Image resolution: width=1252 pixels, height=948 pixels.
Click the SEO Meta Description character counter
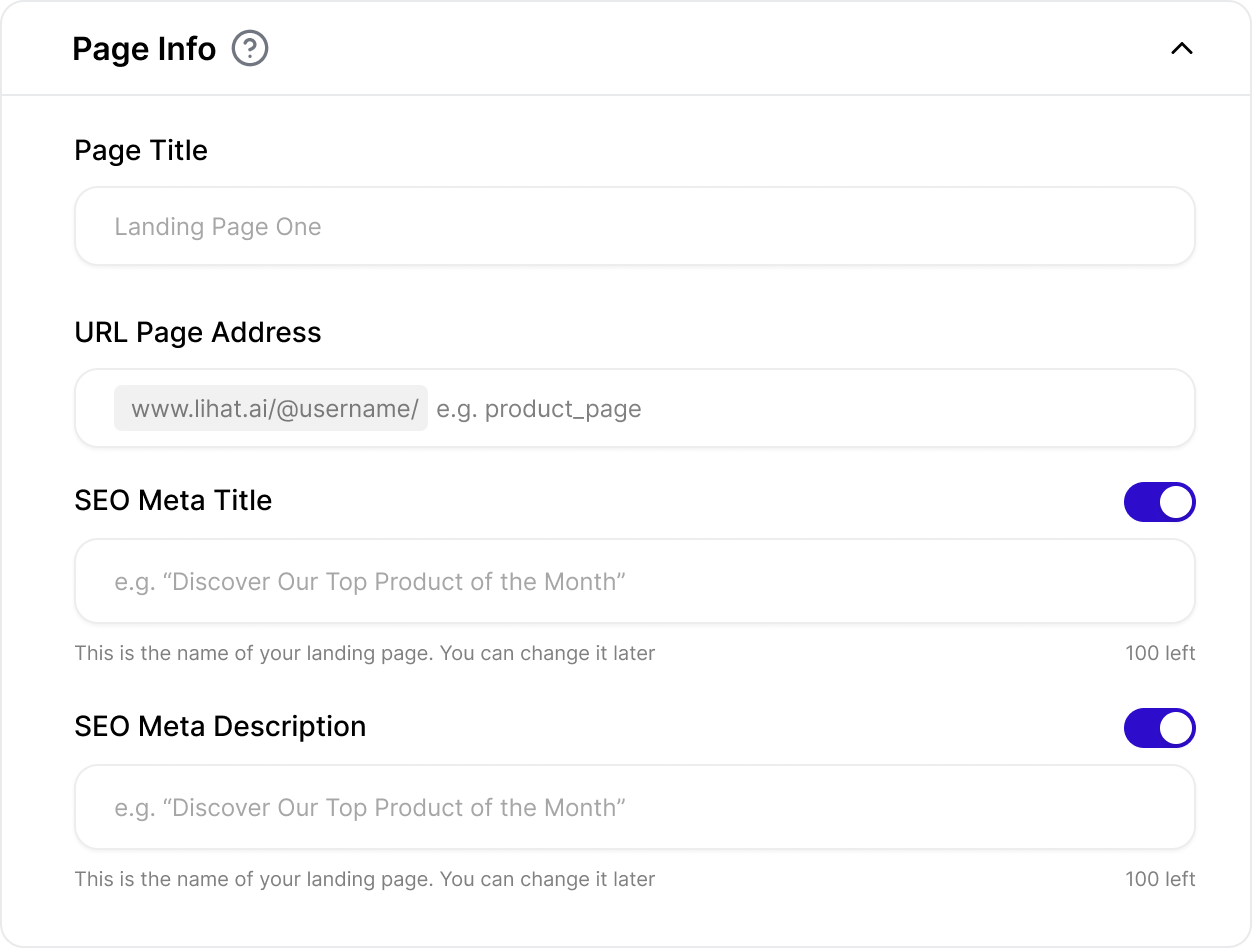(x=1159, y=880)
